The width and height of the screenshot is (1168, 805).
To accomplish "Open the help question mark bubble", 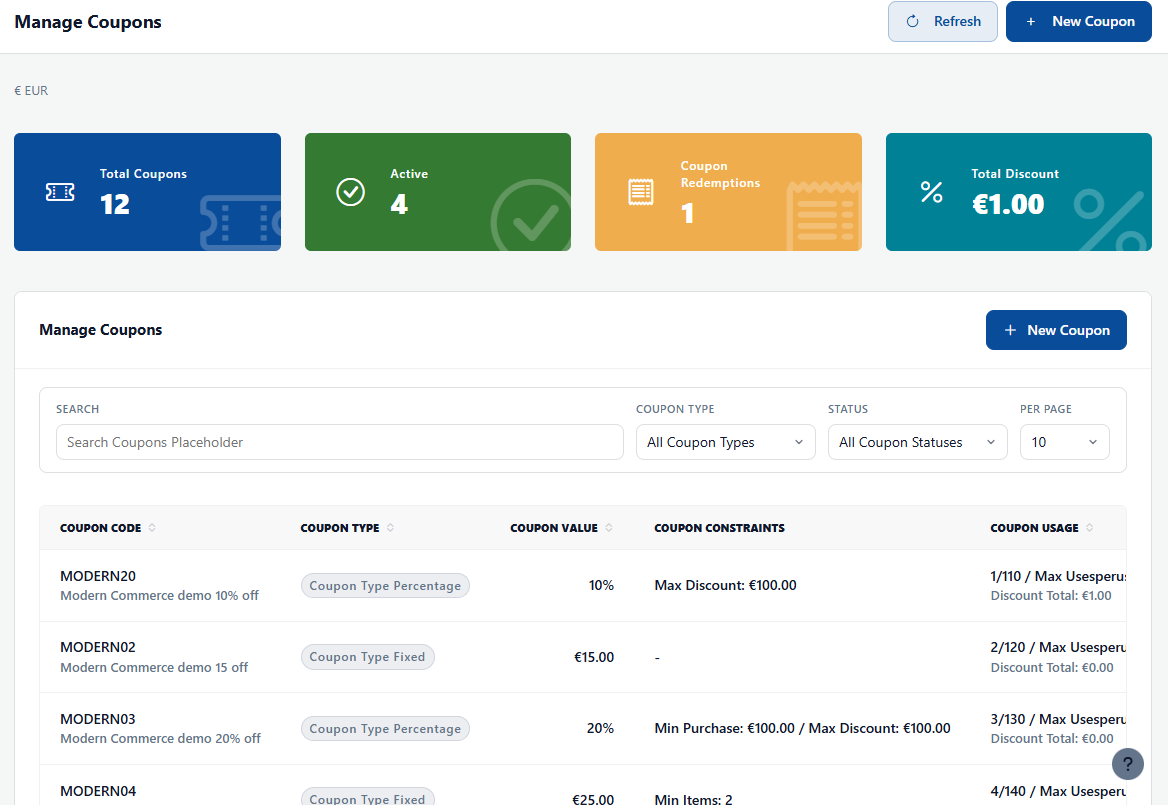I will pos(1128,764).
